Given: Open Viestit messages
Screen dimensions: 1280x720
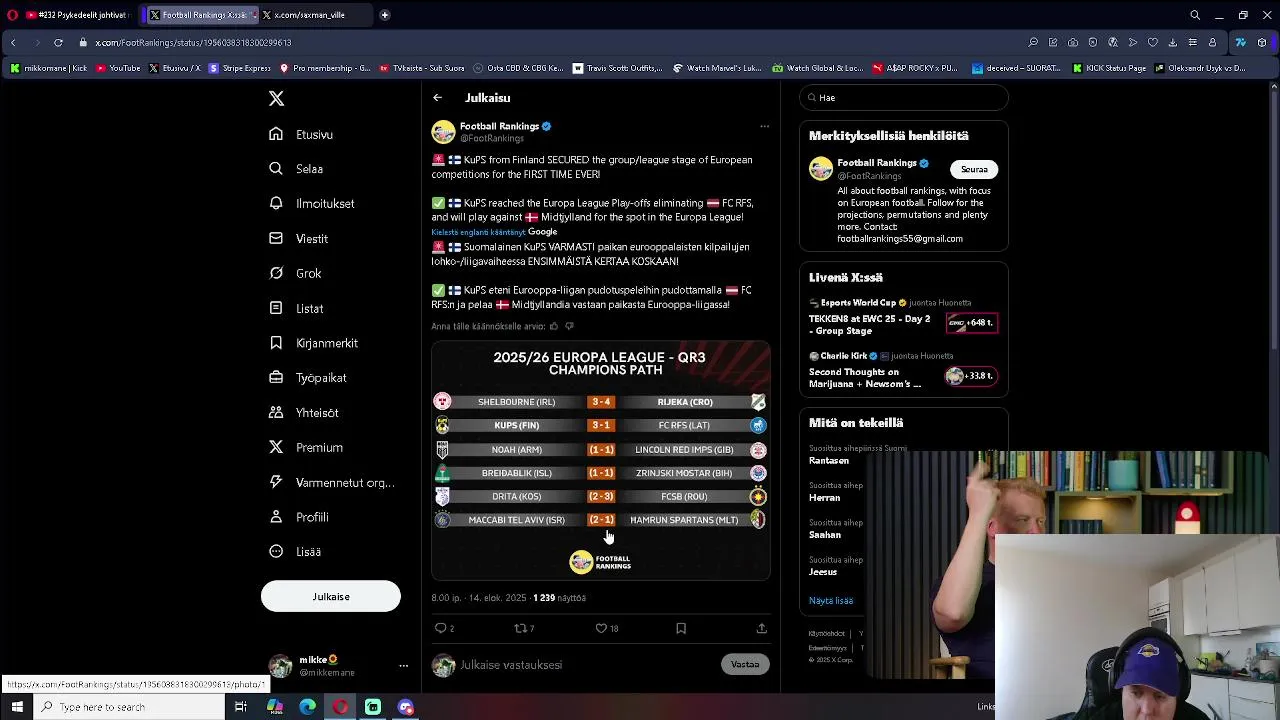Looking at the screenshot, I should (299, 239).
